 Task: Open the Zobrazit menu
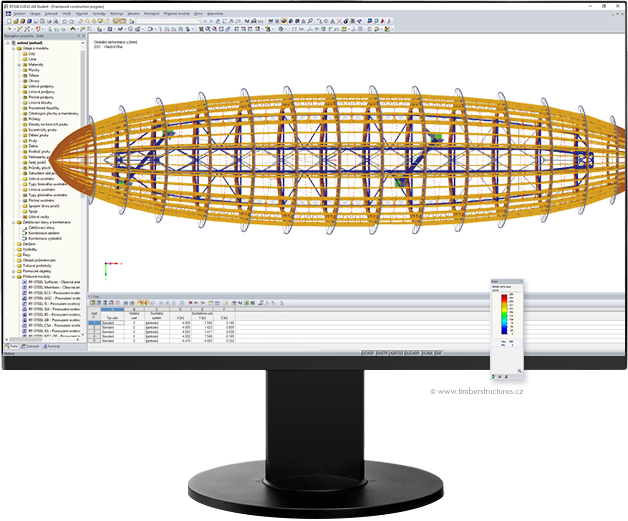51,14
